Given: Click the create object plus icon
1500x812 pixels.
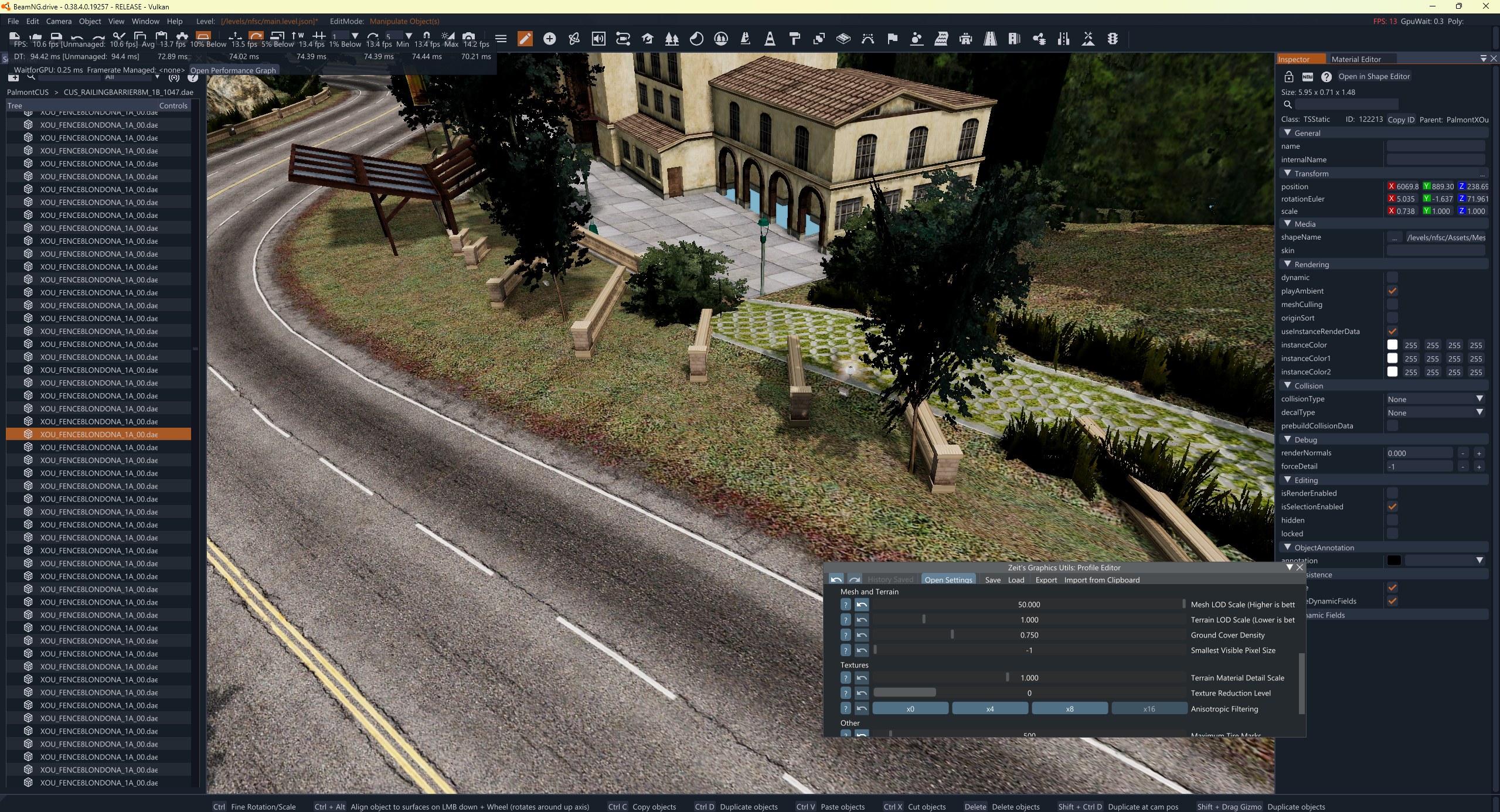Looking at the screenshot, I should tap(549, 39).
